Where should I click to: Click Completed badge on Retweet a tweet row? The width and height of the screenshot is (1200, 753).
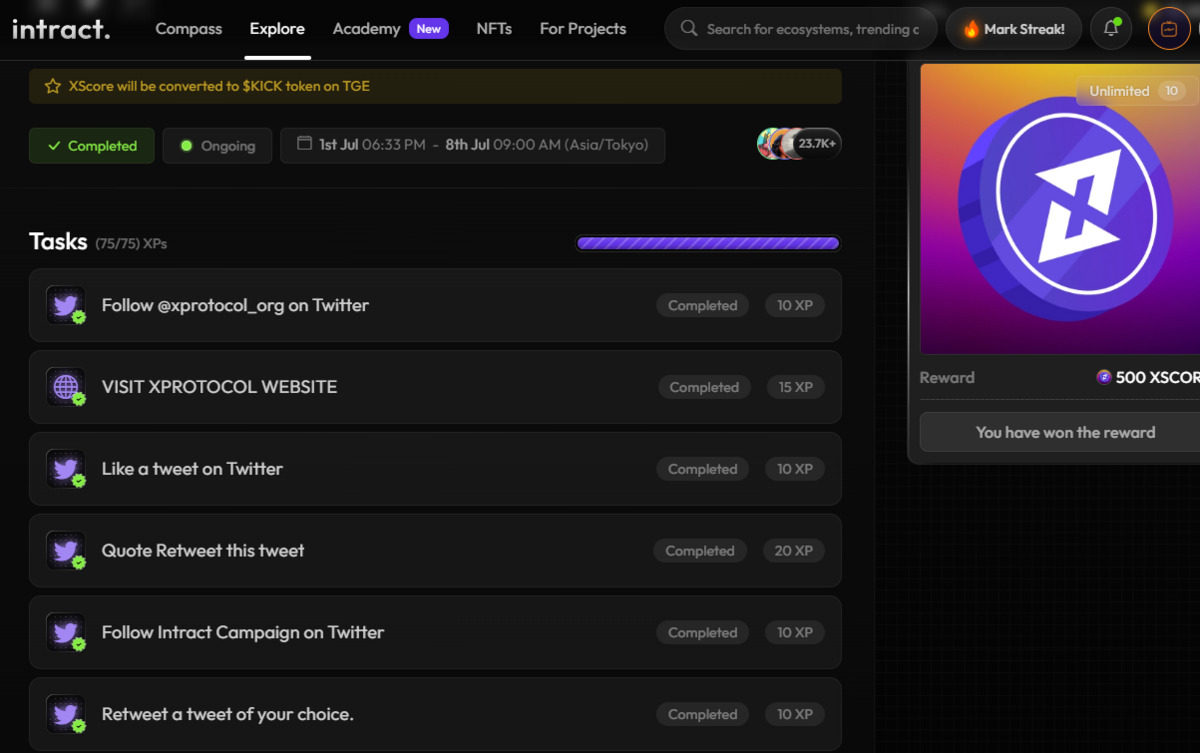[x=703, y=715]
